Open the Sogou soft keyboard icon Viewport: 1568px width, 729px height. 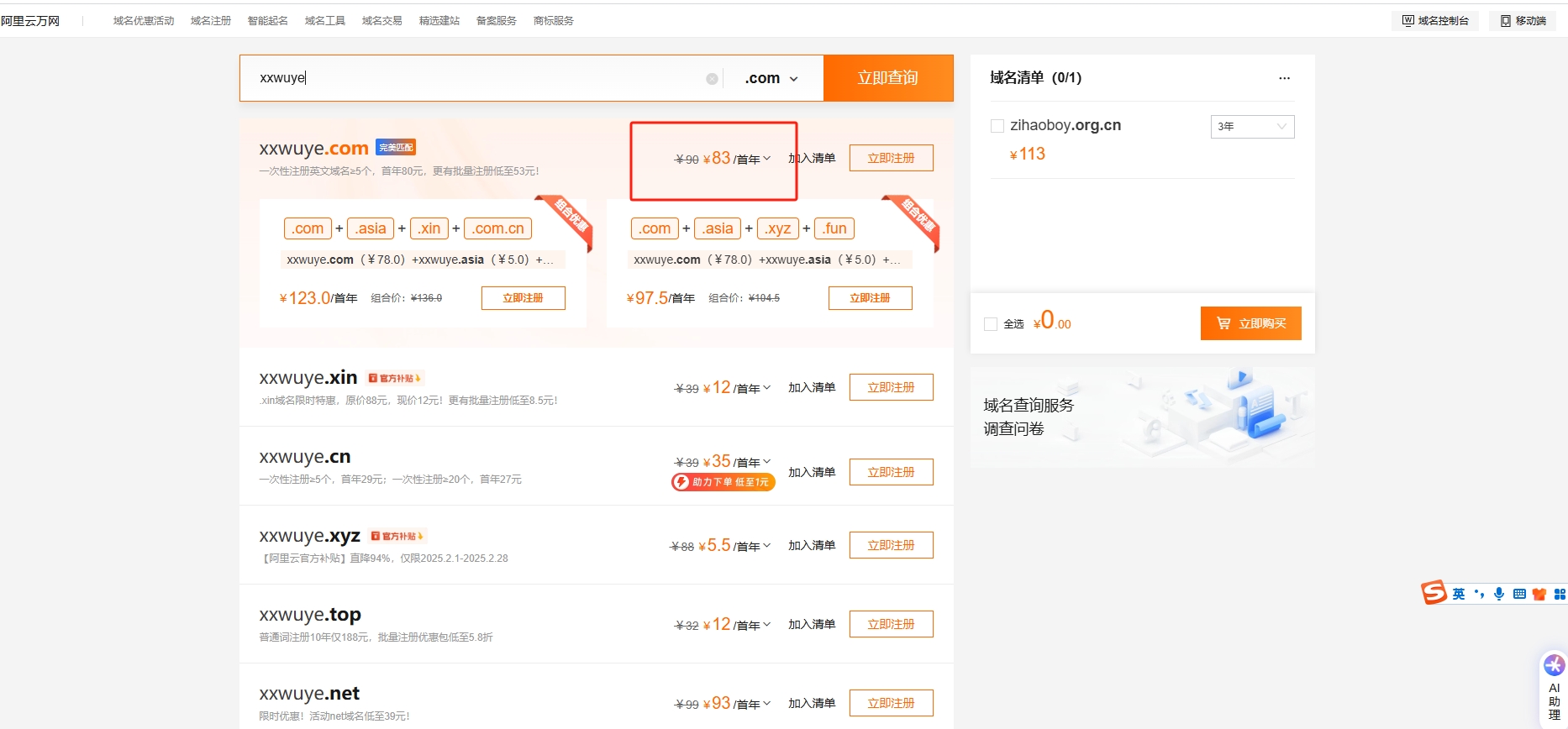coord(1519,594)
